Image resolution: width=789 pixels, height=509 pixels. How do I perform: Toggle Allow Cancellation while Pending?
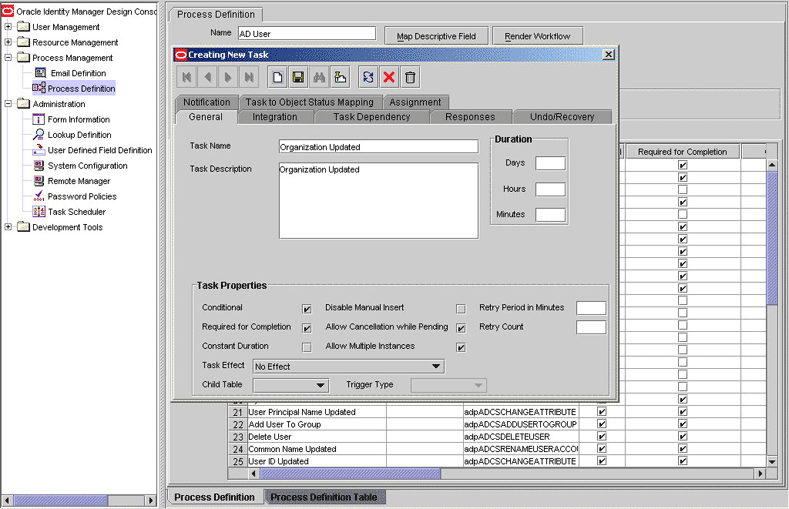coord(460,328)
